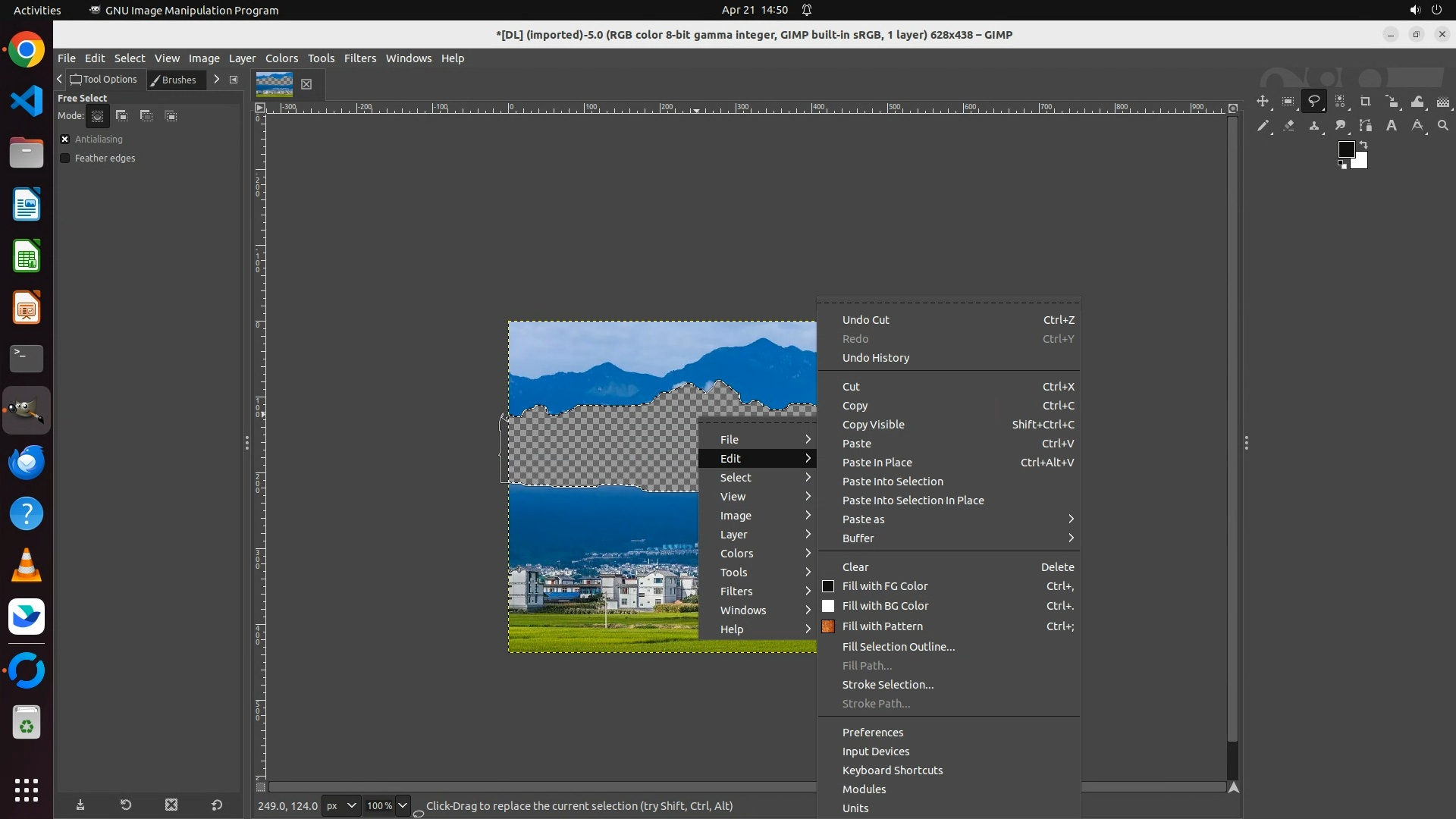
Task: Enable the Feather edges checkbox
Action: [65, 158]
